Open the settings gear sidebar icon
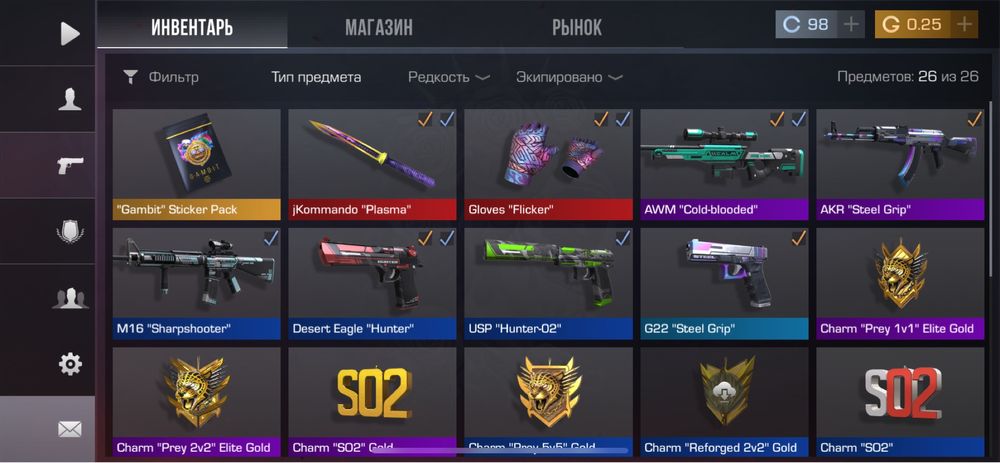Viewport: 1000px width, 463px height. (70, 364)
